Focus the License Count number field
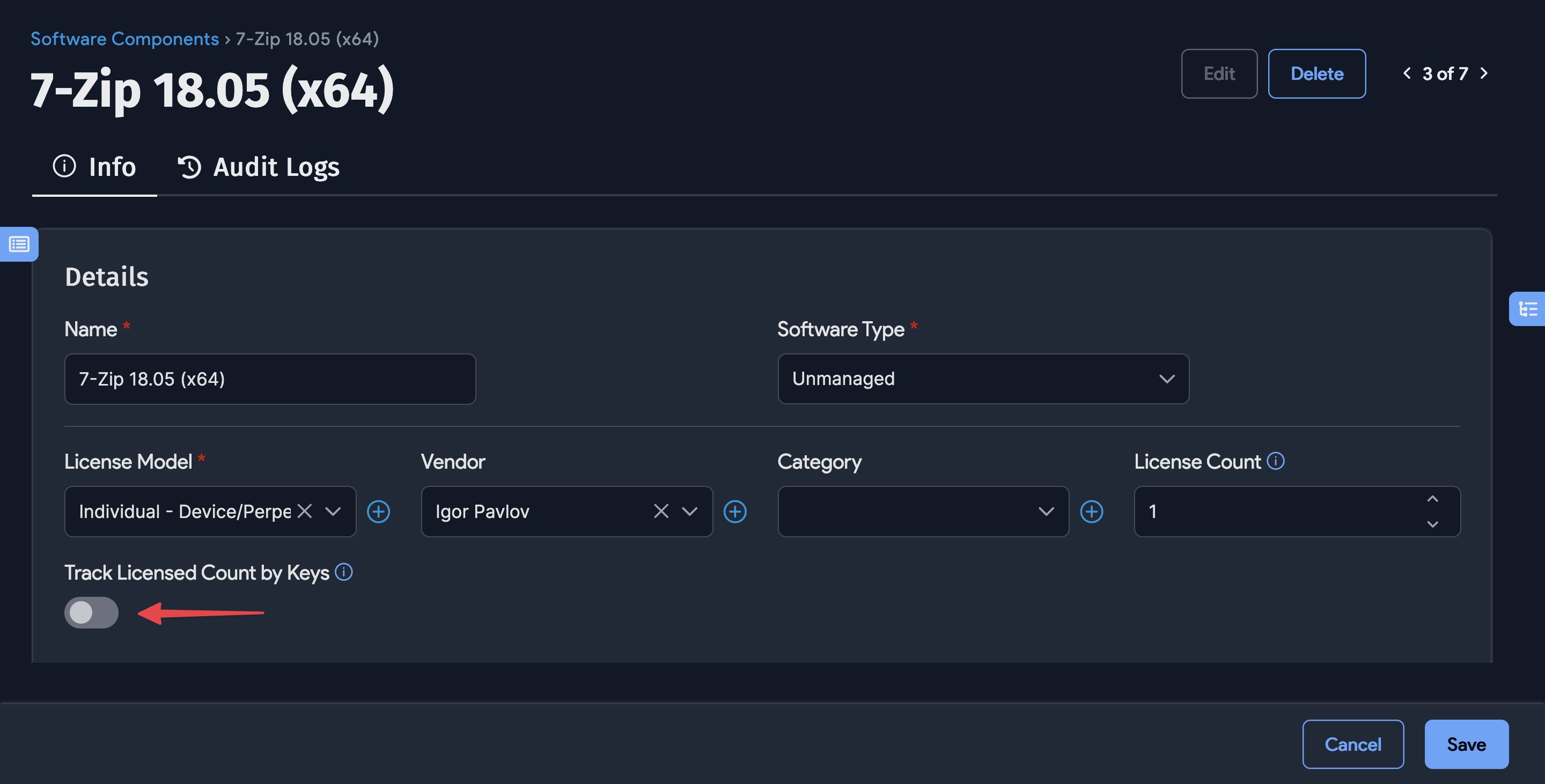This screenshot has width=1545, height=784. [x=1297, y=511]
